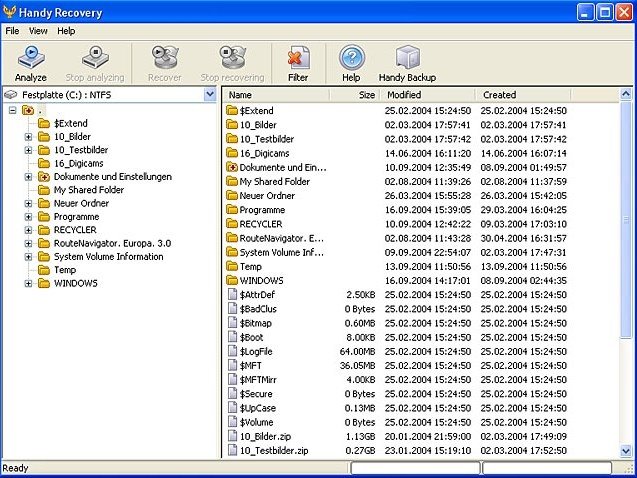
Task: Click the 16_Digicams folder icon in tree
Action: click(44, 163)
